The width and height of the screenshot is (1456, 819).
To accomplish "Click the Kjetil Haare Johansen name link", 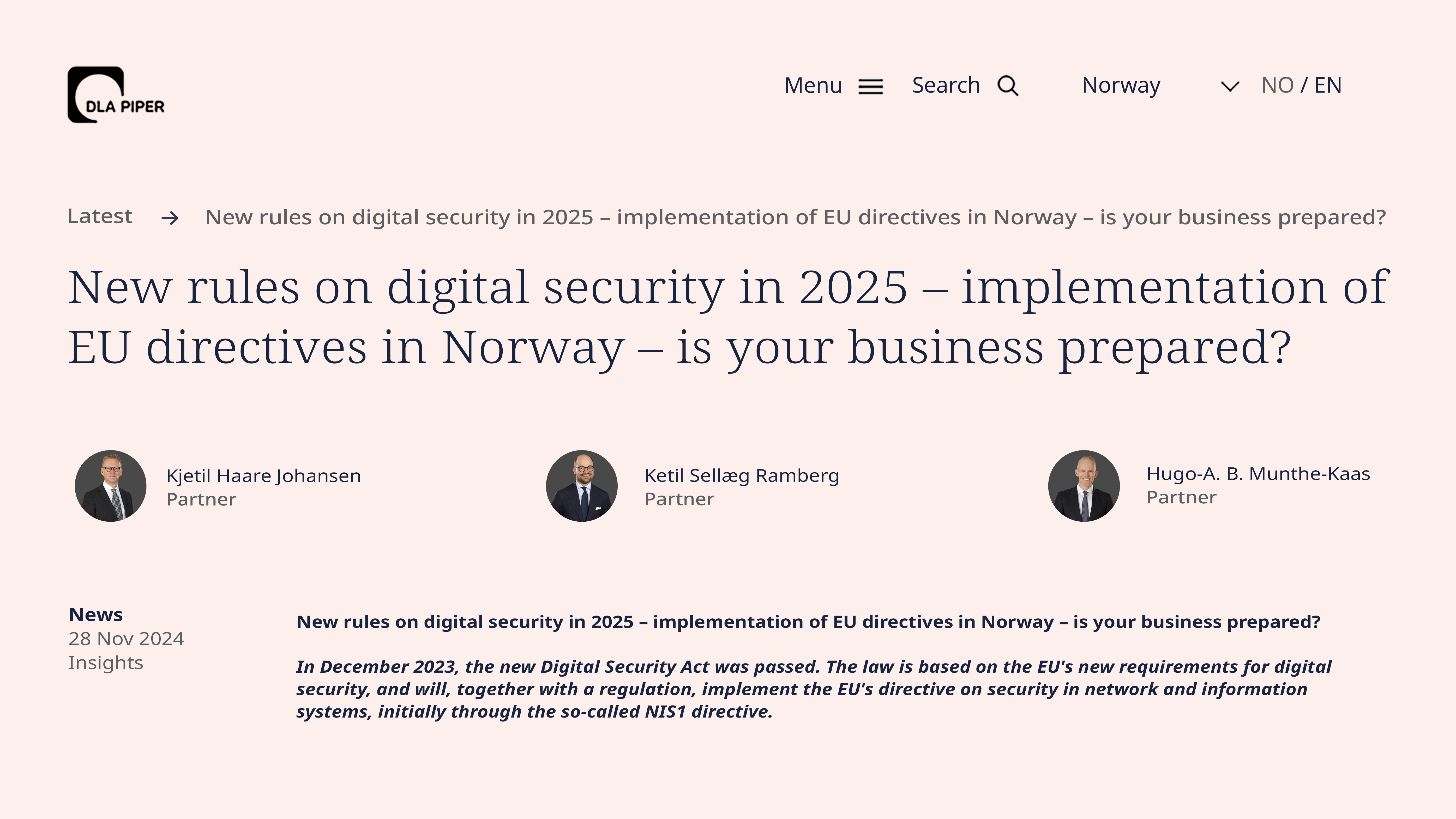I will point(263,476).
